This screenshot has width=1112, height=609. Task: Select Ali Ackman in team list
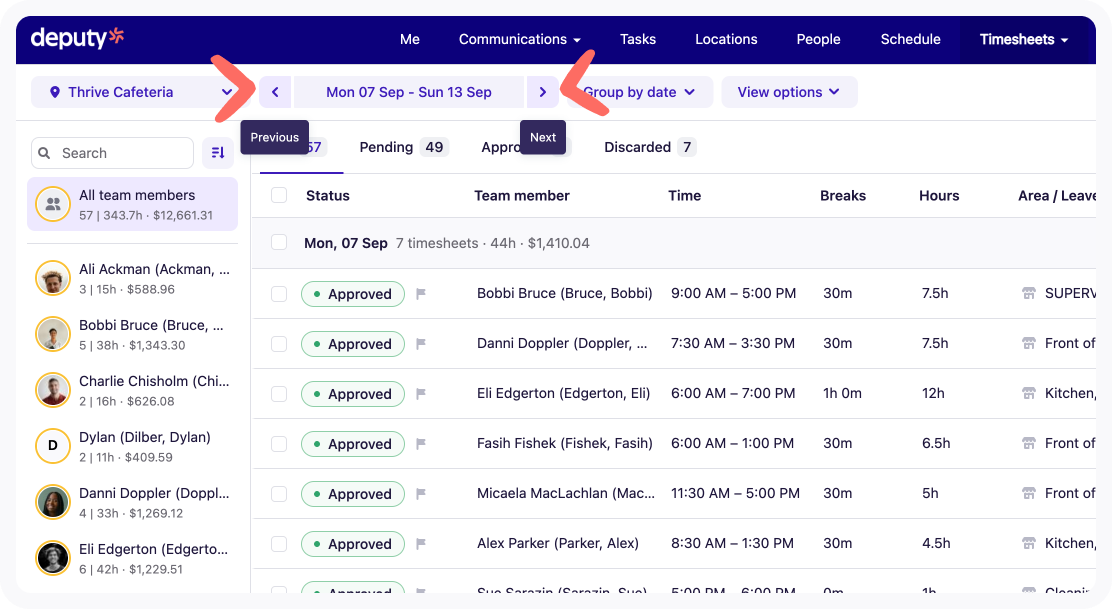133,278
